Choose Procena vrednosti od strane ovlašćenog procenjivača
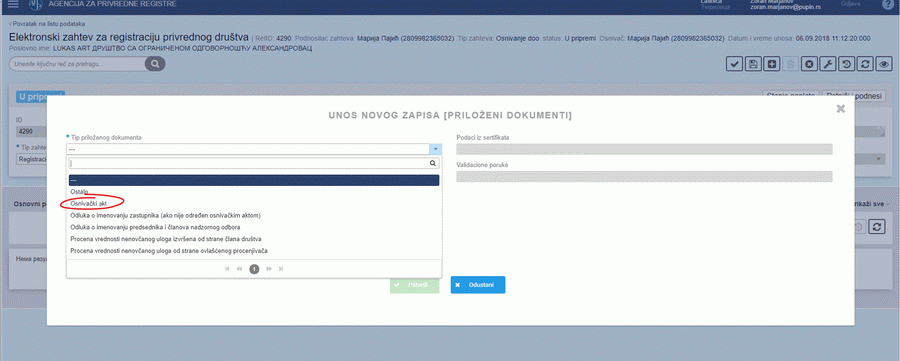Screen dimensions: 900x361 click(x=169, y=251)
